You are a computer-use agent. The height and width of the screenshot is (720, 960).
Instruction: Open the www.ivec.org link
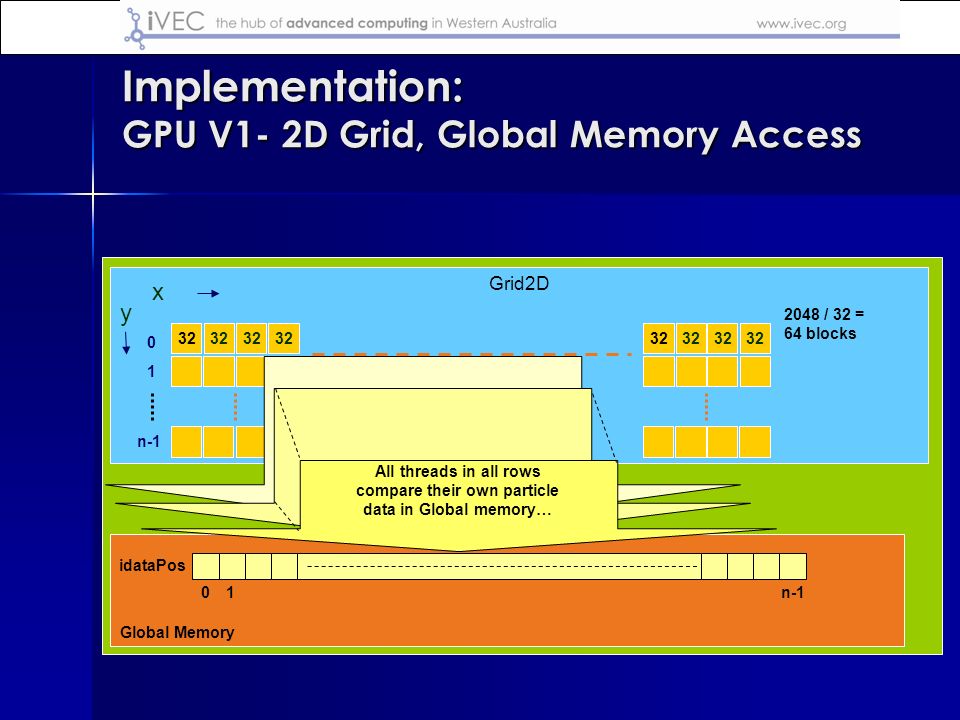point(801,24)
